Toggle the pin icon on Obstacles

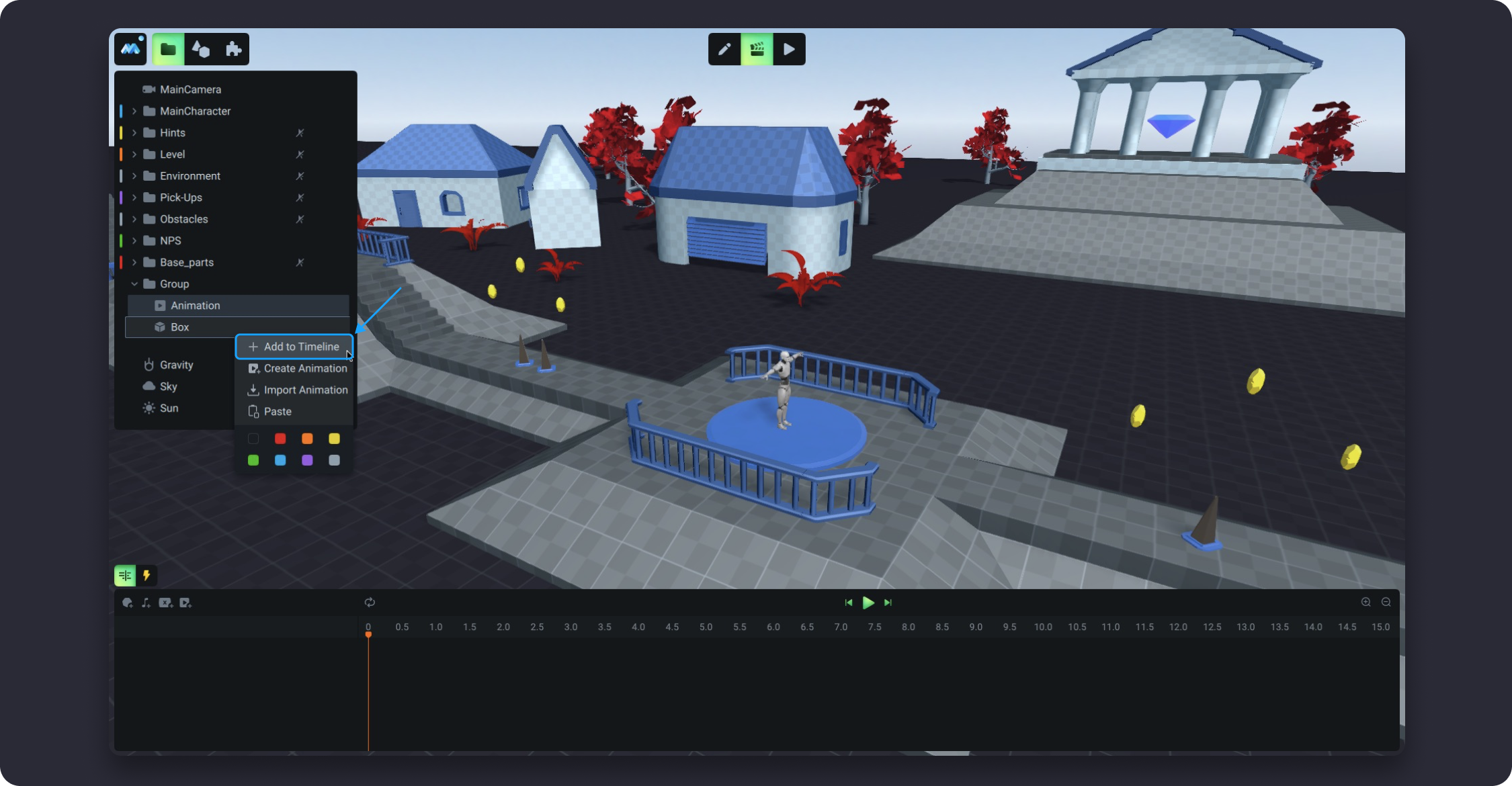click(300, 219)
